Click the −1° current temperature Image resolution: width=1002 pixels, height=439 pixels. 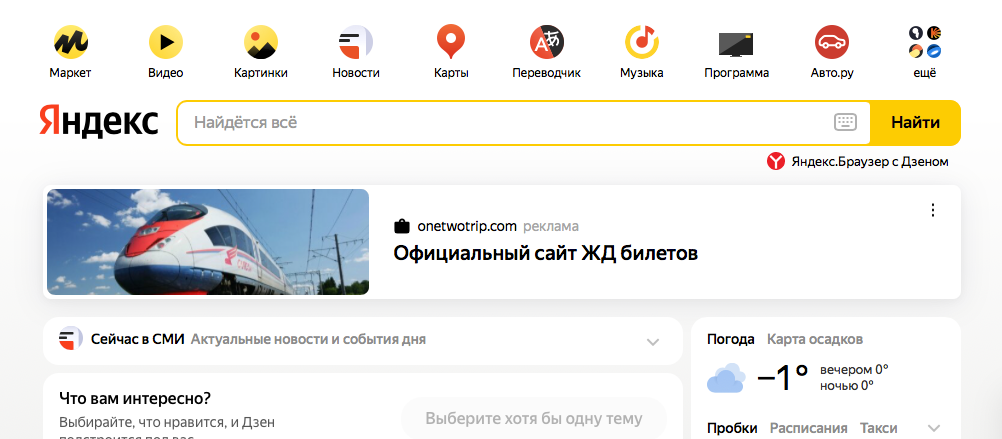coord(782,377)
